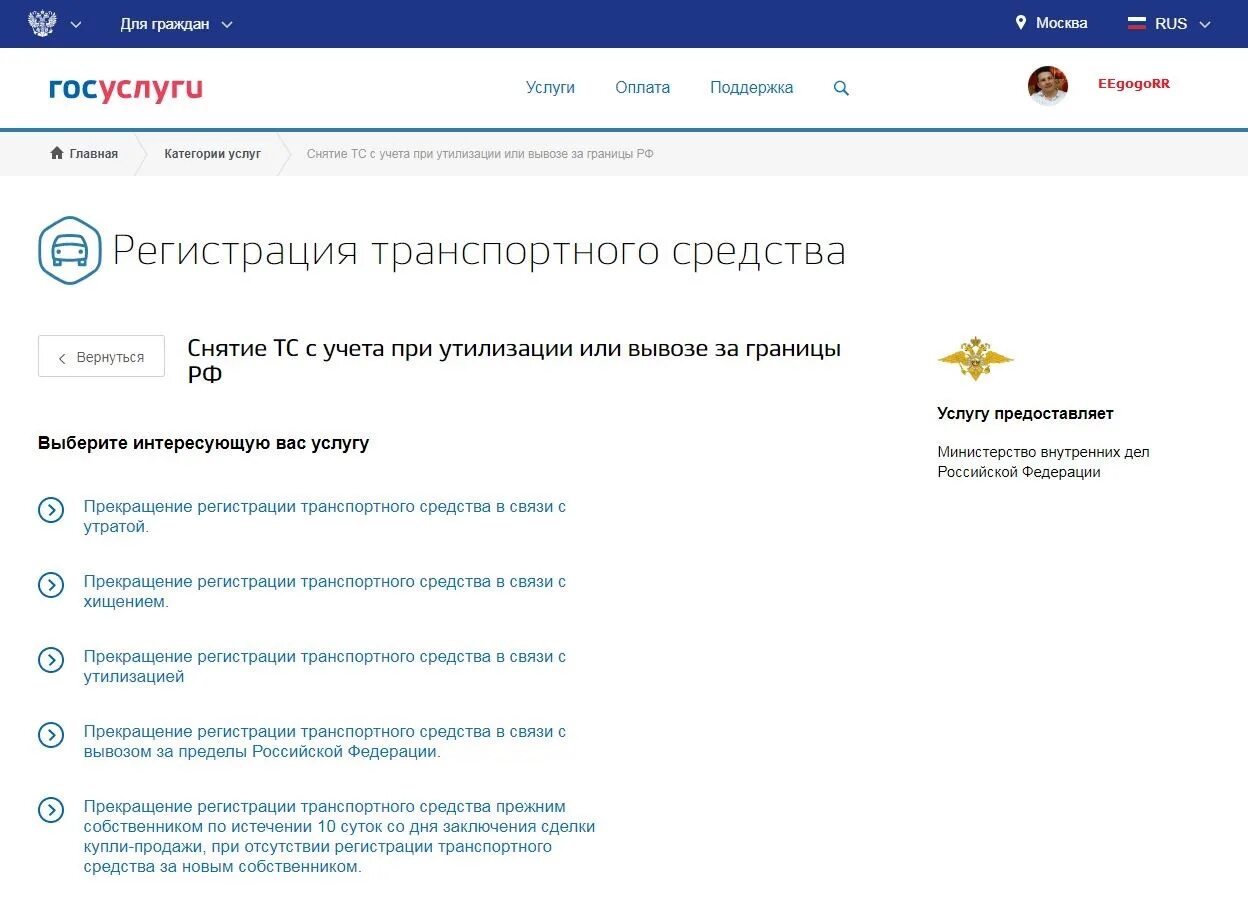The width and height of the screenshot is (1248, 905).
Task: Go to the Госуслуги logo home page
Action: point(126,89)
